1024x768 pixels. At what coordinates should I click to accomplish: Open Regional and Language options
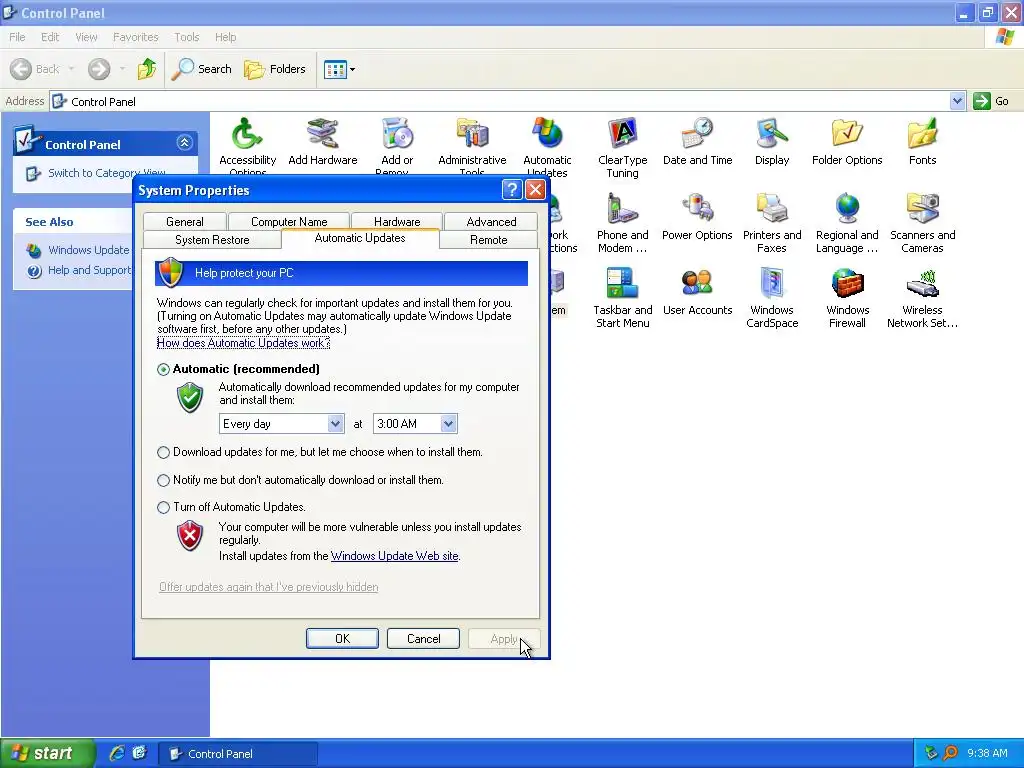pyautogui.click(x=847, y=223)
